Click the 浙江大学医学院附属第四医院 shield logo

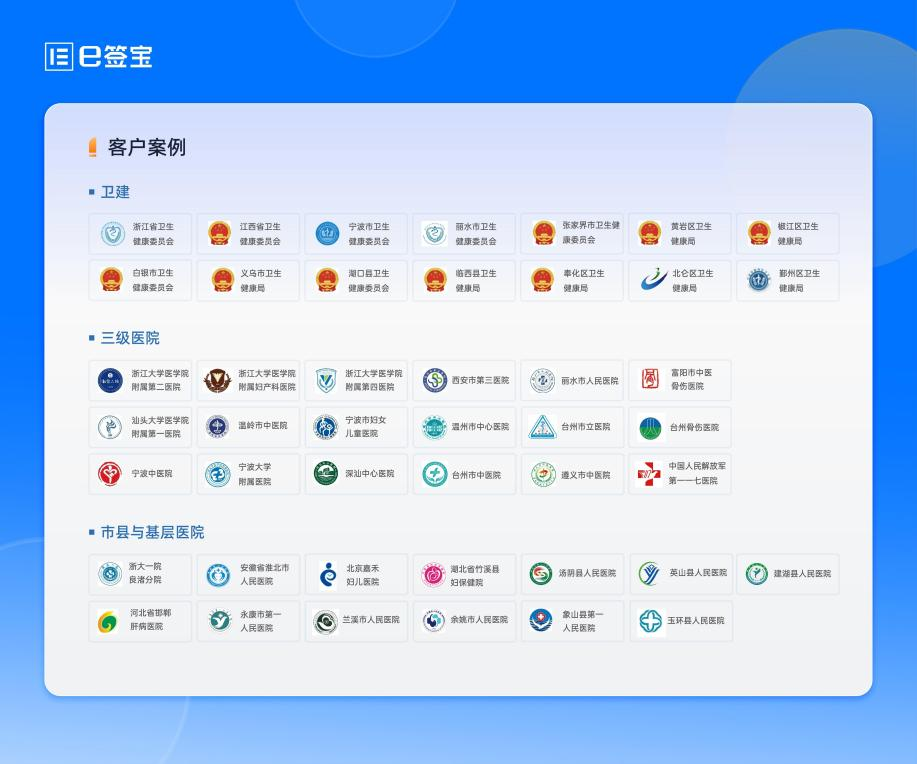(326, 380)
